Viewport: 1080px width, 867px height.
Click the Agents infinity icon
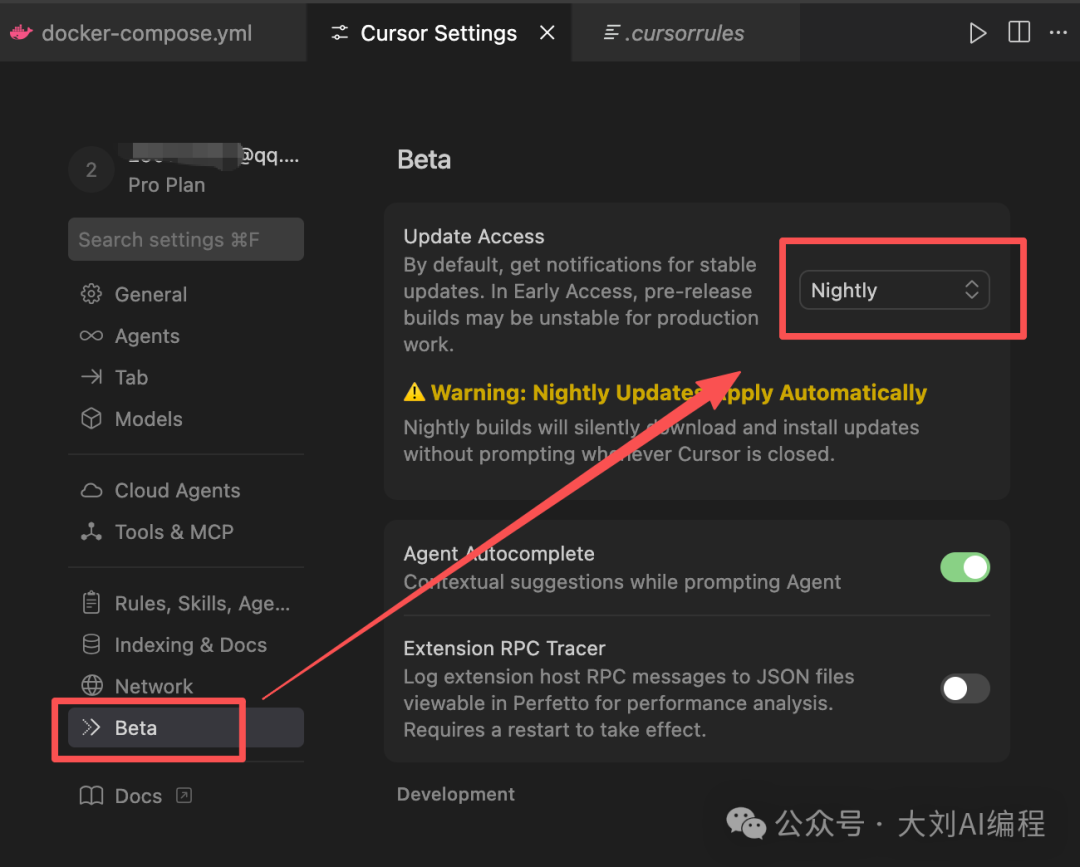click(x=92, y=336)
